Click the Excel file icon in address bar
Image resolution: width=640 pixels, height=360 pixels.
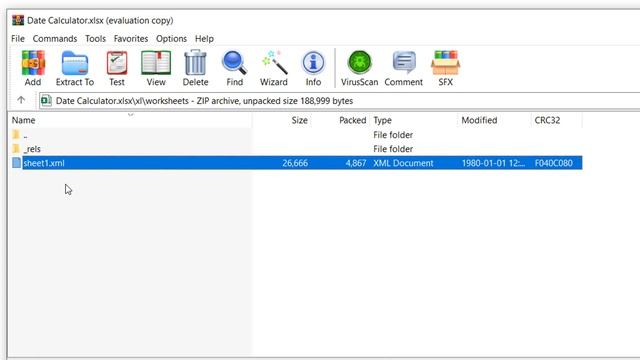[x=46, y=100]
